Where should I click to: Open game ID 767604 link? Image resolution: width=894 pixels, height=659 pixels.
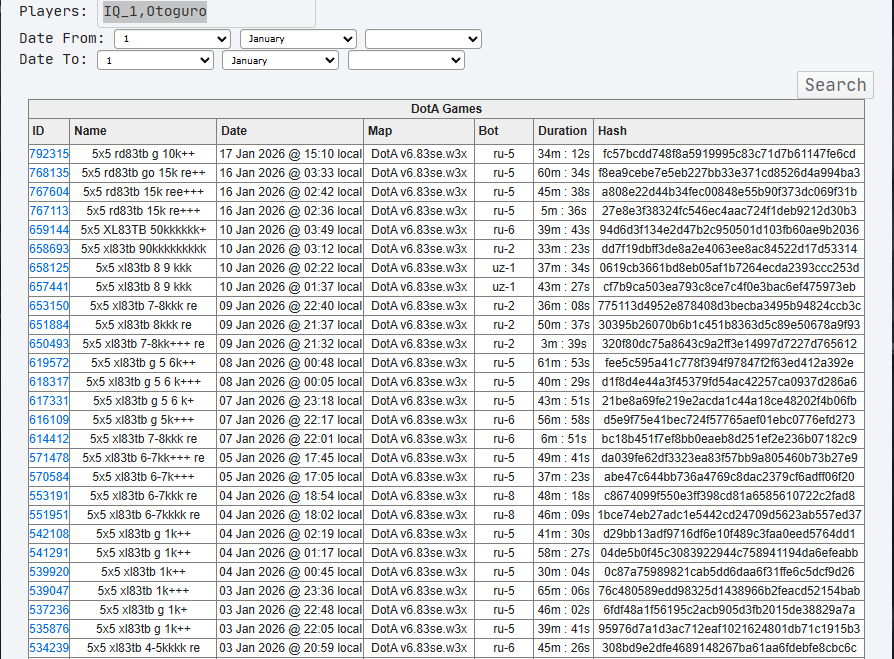click(x=49, y=192)
